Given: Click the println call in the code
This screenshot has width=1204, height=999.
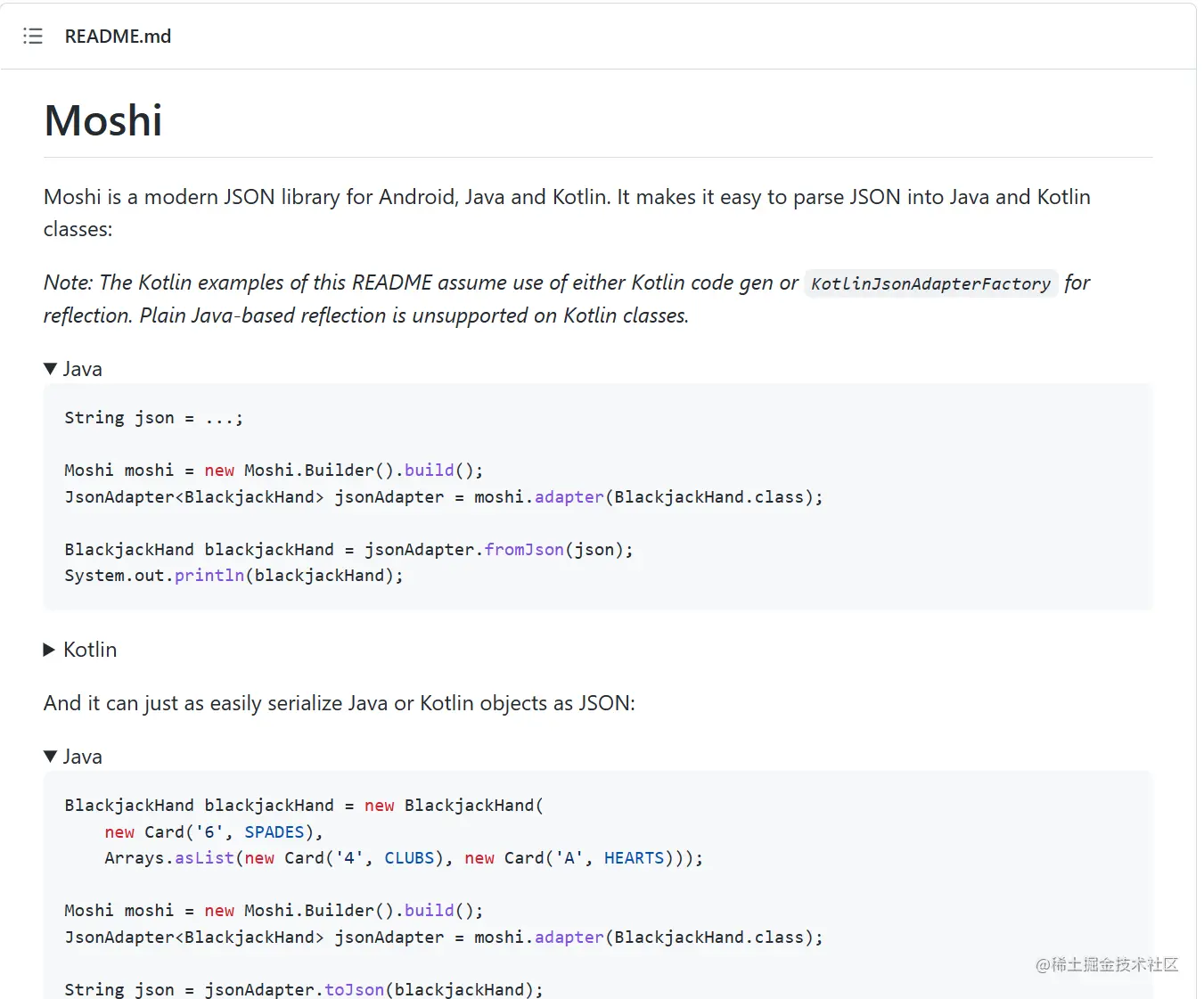Looking at the screenshot, I should (x=209, y=576).
